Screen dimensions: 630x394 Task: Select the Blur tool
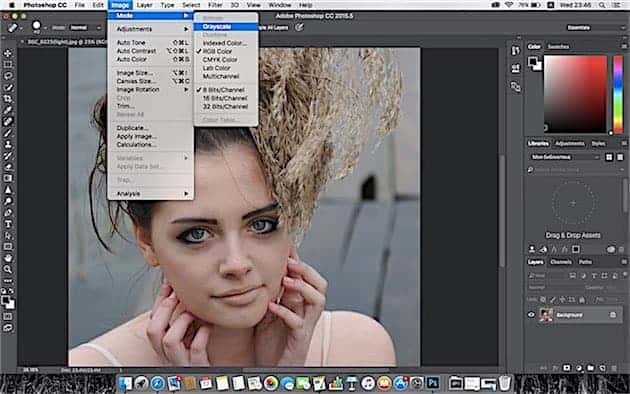click(x=8, y=190)
